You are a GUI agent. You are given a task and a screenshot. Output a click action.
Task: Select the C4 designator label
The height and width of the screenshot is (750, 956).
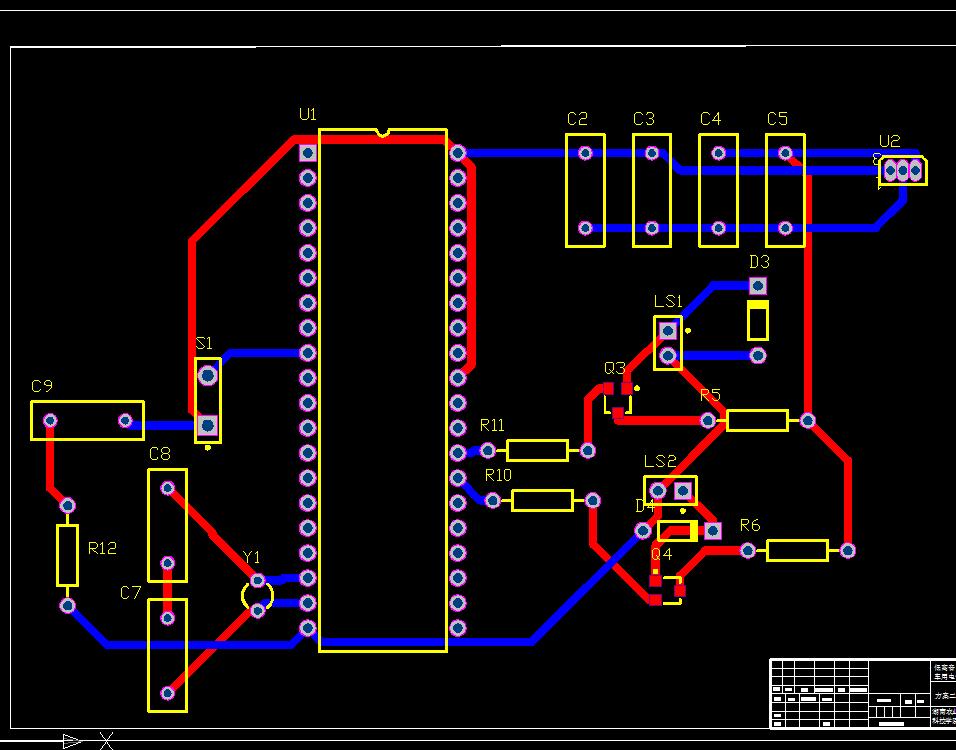pos(710,119)
